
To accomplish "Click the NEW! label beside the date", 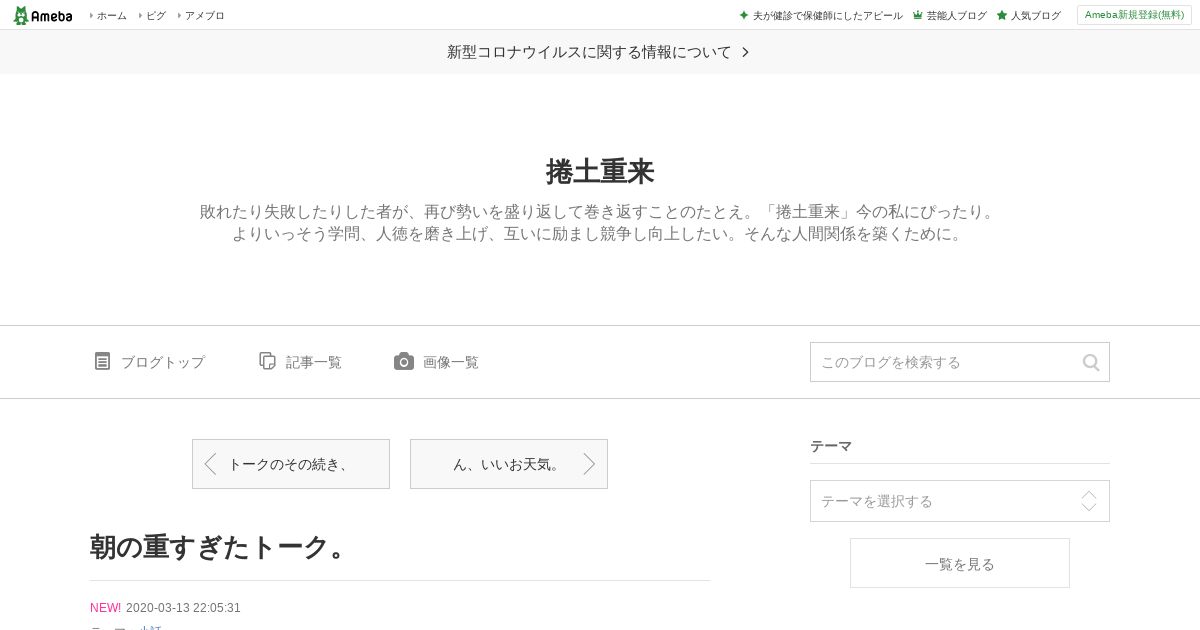I will pyautogui.click(x=105, y=608).
